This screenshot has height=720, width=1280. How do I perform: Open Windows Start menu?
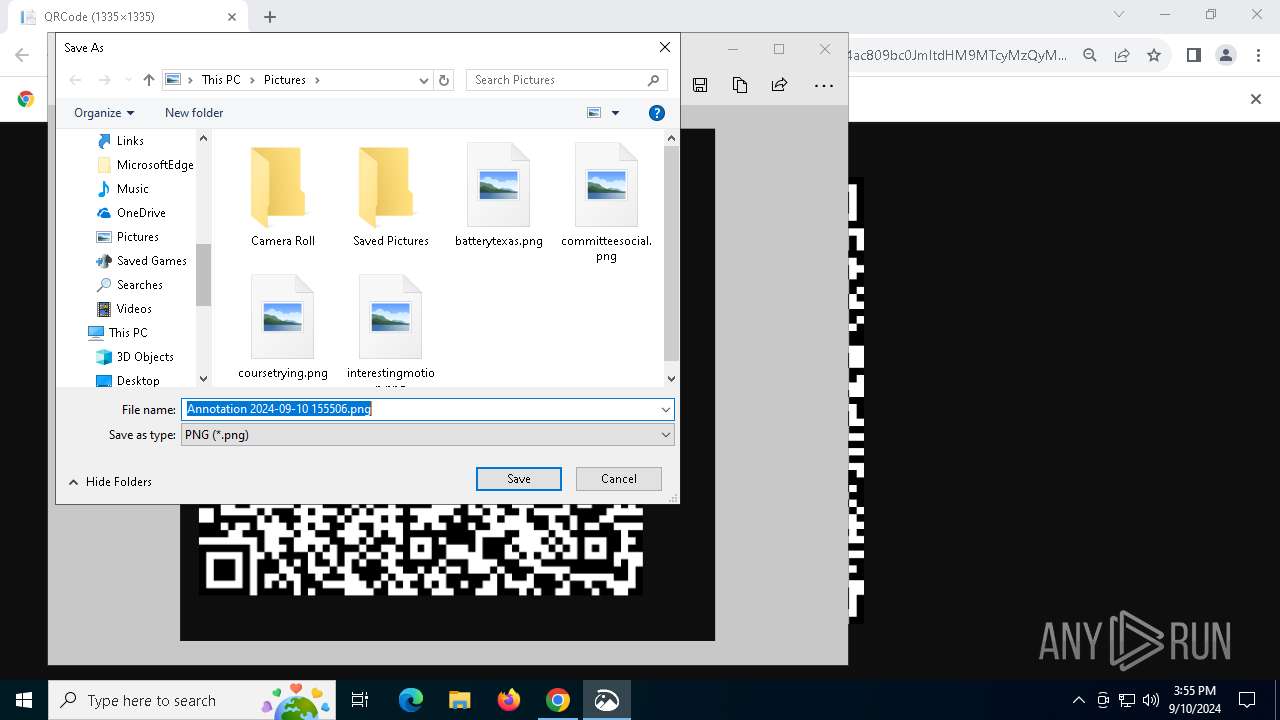[x=24, y=700]
